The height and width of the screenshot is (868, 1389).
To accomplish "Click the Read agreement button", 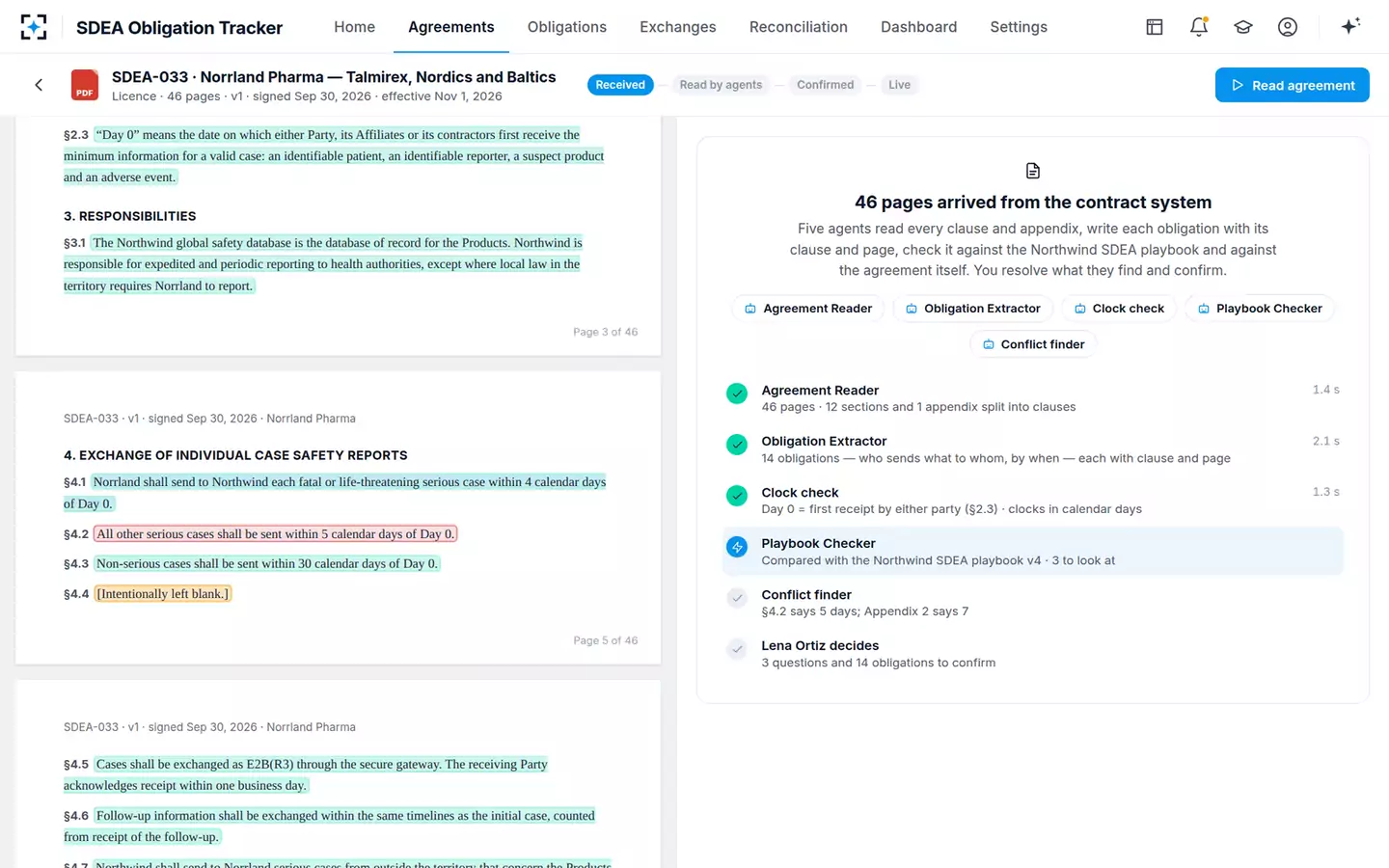I will coord(1293,85).
